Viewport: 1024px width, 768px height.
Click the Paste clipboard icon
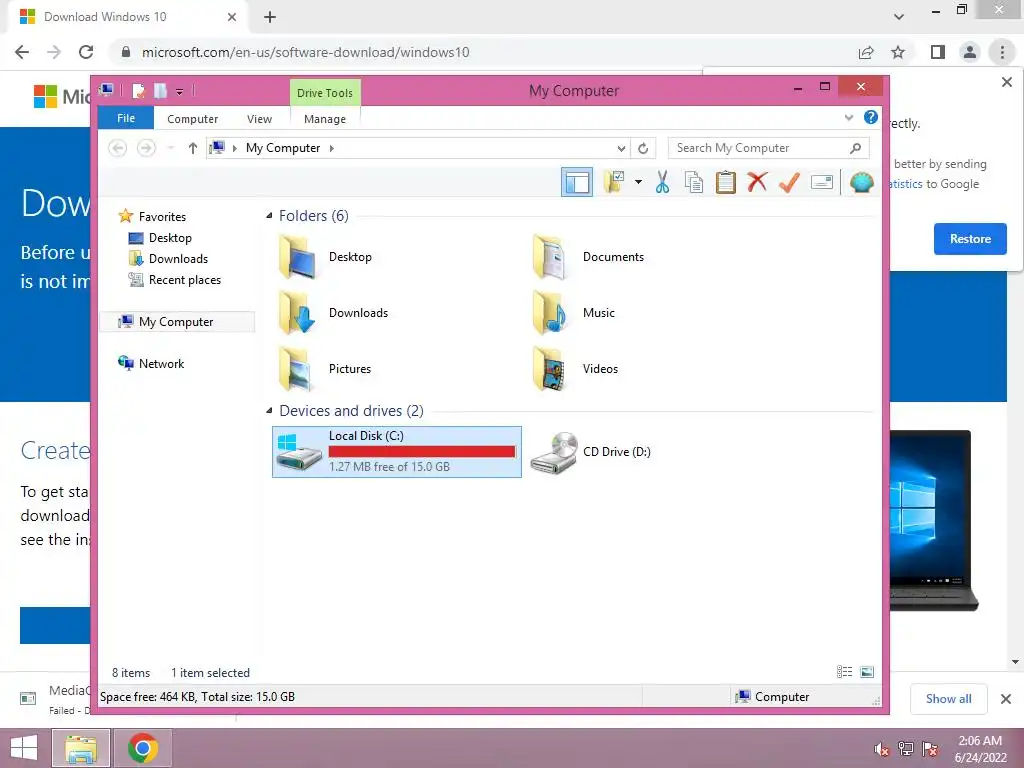[726, 182]
